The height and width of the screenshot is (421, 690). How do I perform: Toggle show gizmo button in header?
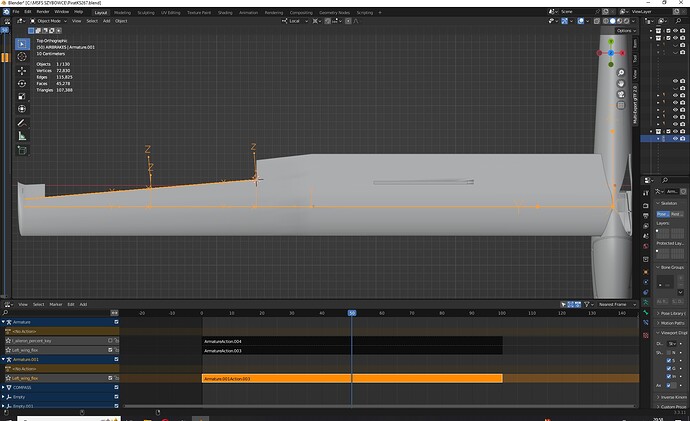coord(565,21)
